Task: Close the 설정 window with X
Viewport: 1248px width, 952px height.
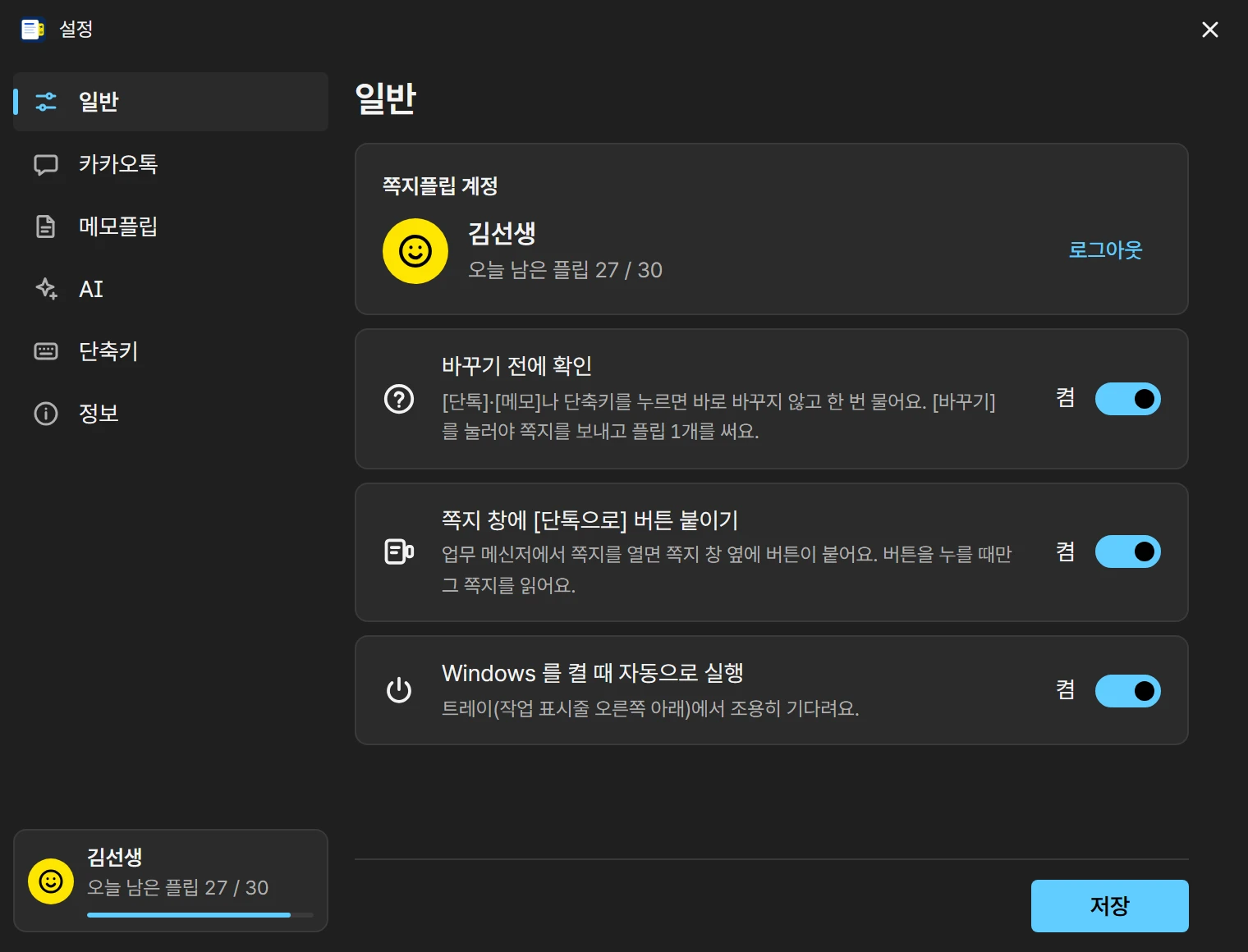Action: click(1210, 30)
